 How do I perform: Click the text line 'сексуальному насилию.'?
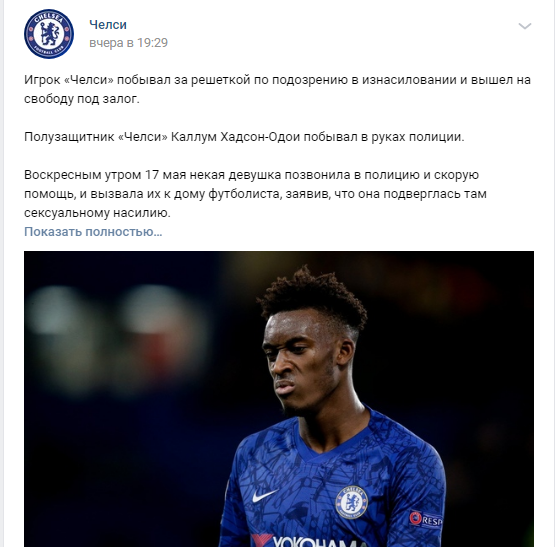(97, 213)
